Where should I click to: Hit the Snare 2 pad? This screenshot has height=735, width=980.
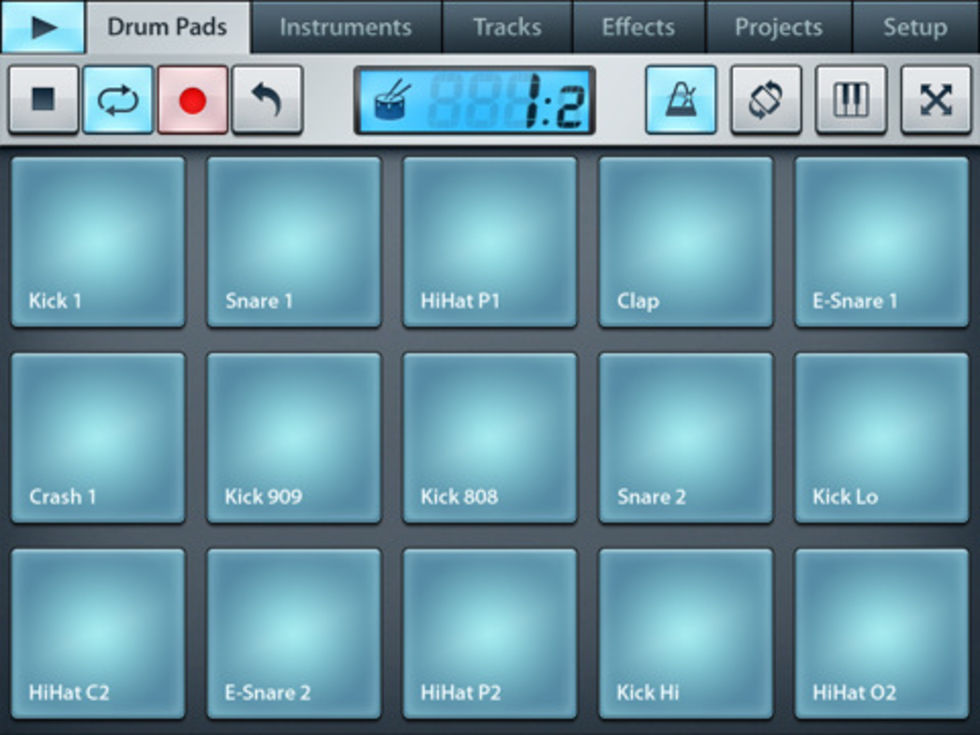coord(686,438)
